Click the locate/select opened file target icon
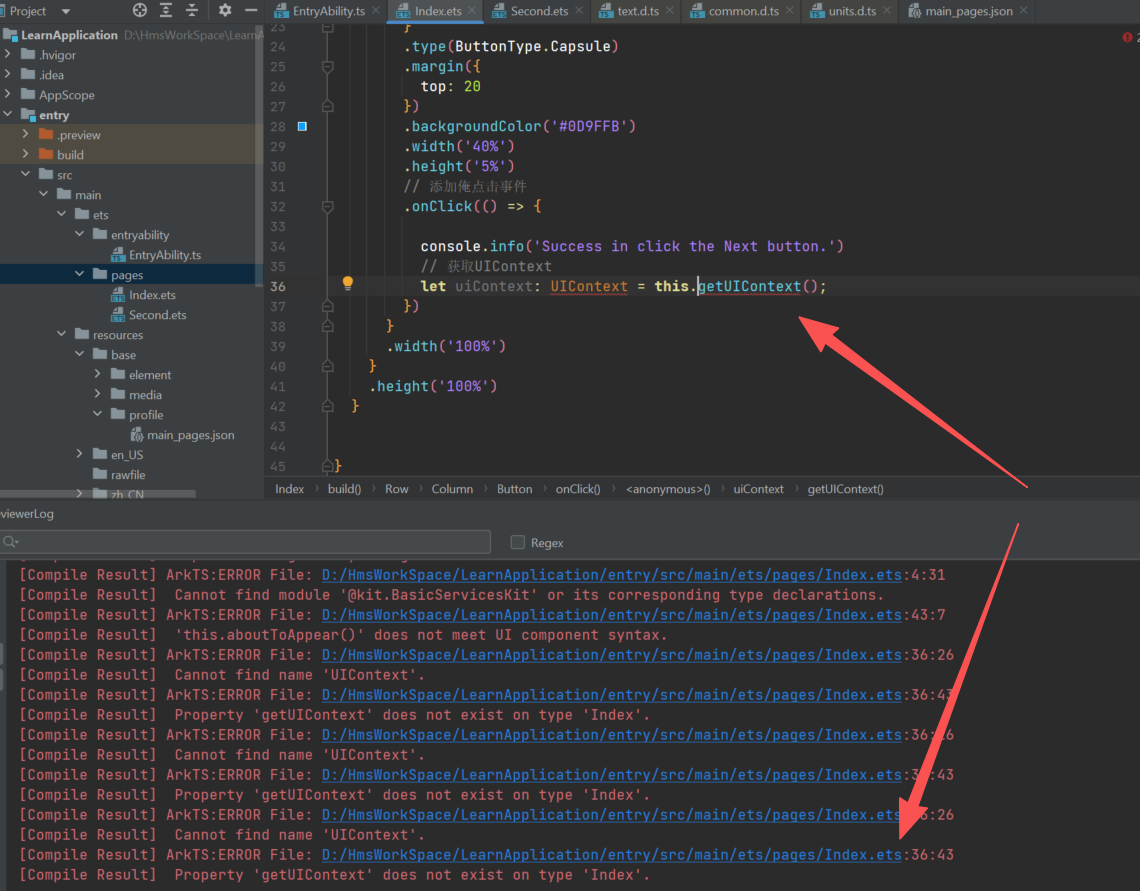 [140, 11]
